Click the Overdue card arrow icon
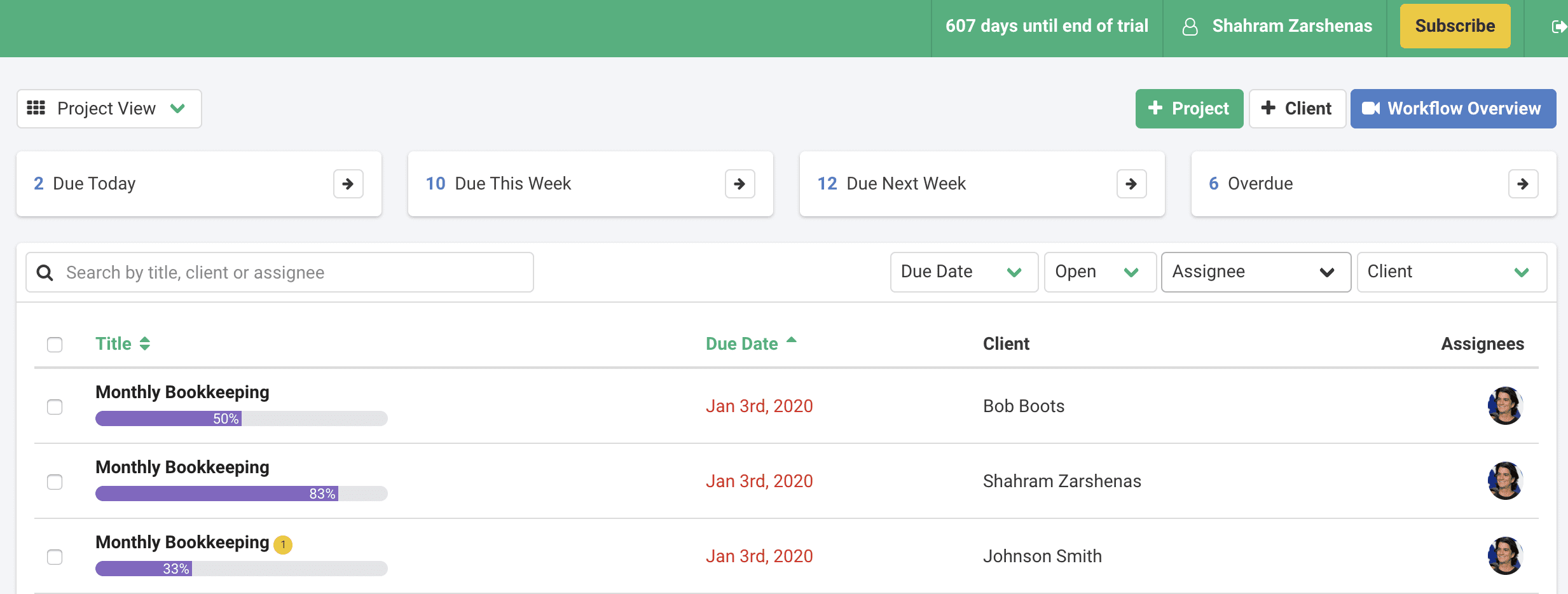Image resolution: width=1568 pixels, height=594 pixels. (x=1523, y=184)
